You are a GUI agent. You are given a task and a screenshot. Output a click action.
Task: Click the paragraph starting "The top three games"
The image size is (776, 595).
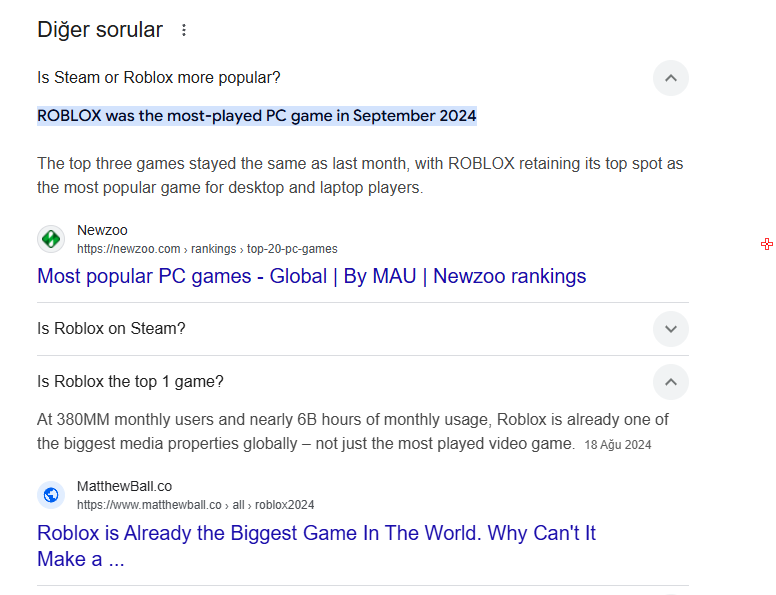(360, 175)
